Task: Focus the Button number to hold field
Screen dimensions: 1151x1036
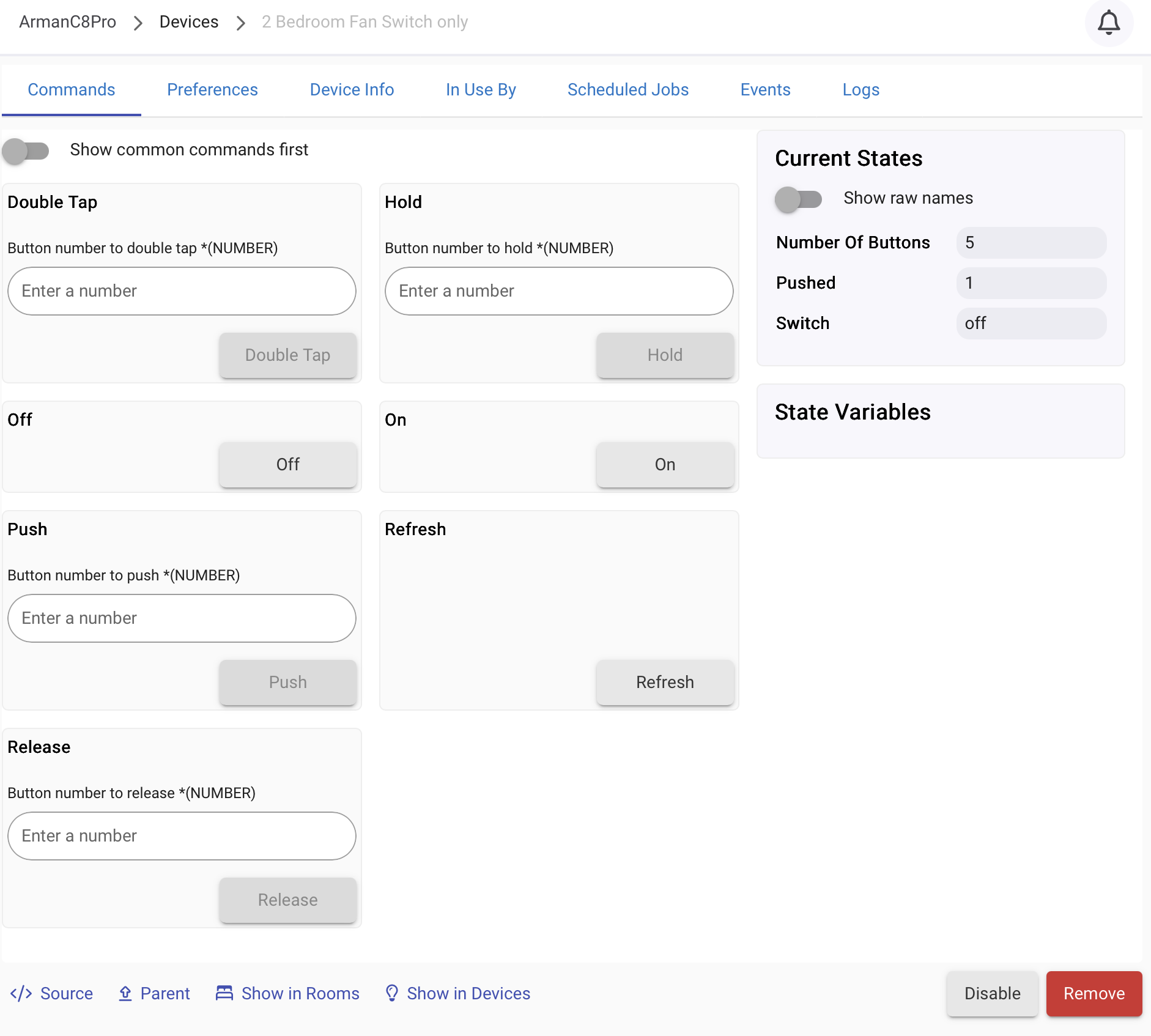Action: [558, 291]
